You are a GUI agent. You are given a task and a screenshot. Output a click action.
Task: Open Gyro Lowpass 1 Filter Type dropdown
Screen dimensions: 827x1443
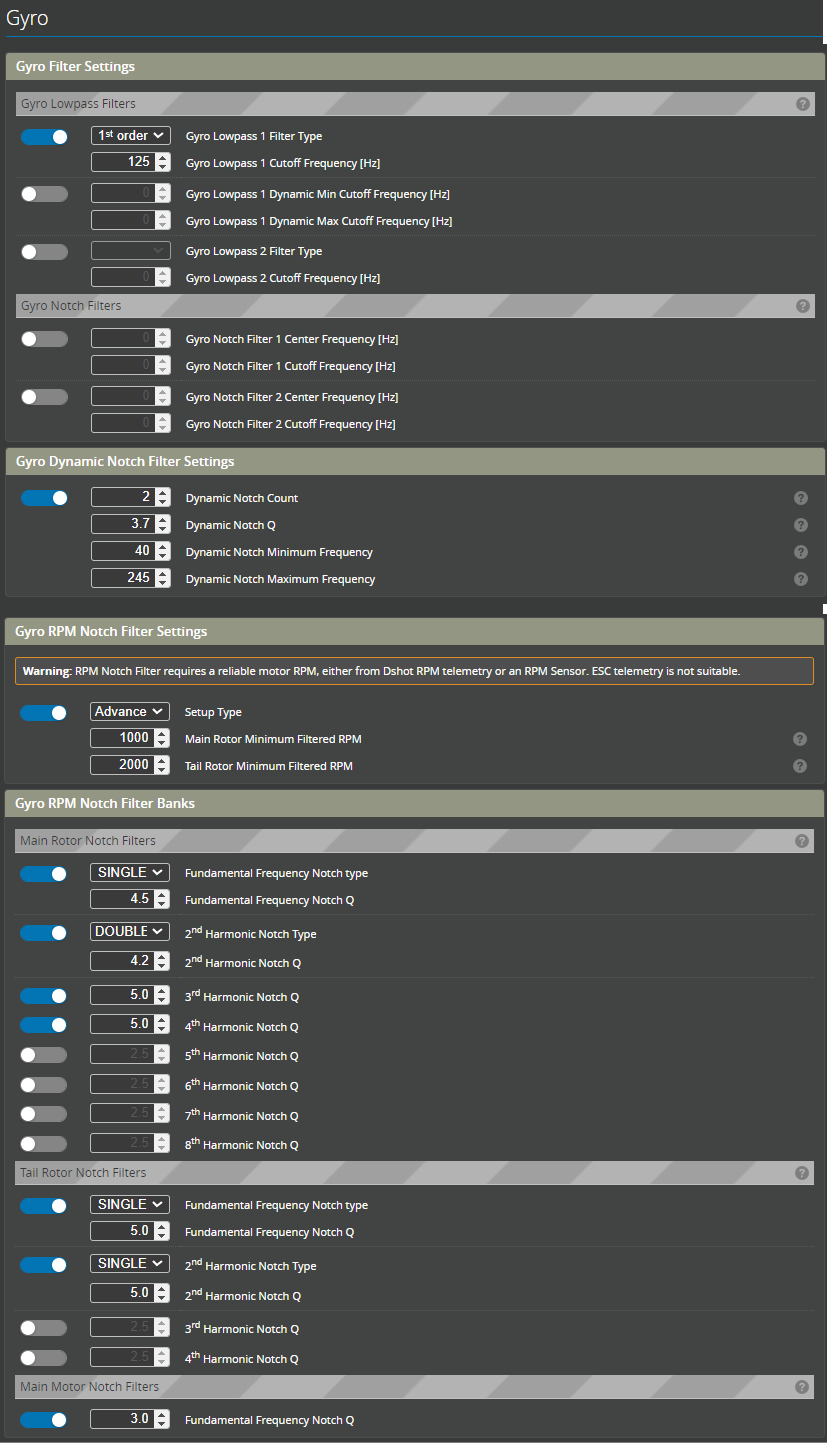click(130, 135)
